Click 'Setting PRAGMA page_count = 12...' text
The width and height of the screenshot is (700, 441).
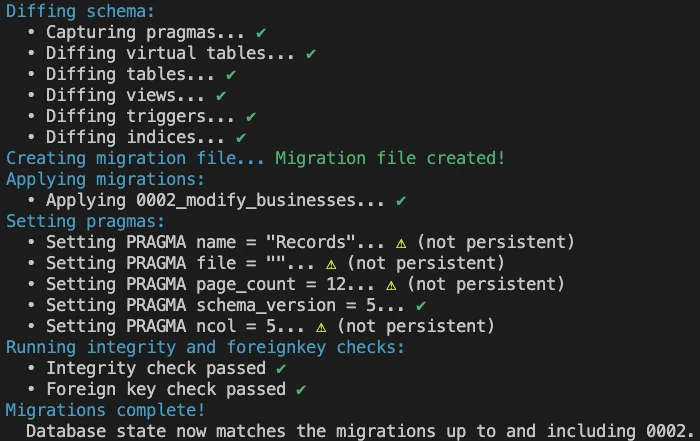point(210,284)
